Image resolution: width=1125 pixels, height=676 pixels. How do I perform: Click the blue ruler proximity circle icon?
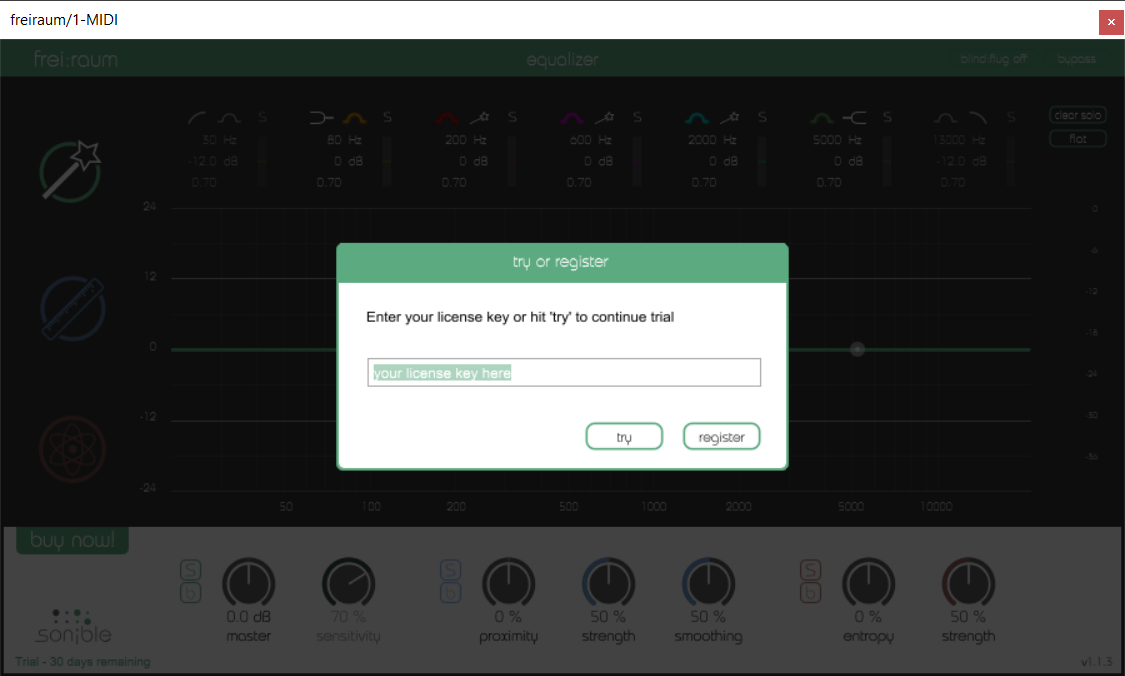tap(72, 308)
